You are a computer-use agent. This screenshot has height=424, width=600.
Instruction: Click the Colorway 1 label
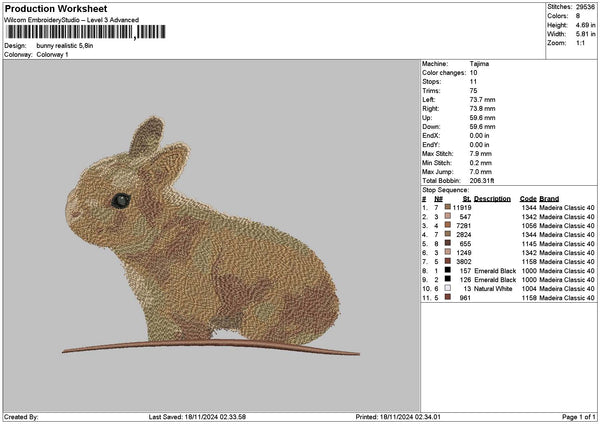52,54
